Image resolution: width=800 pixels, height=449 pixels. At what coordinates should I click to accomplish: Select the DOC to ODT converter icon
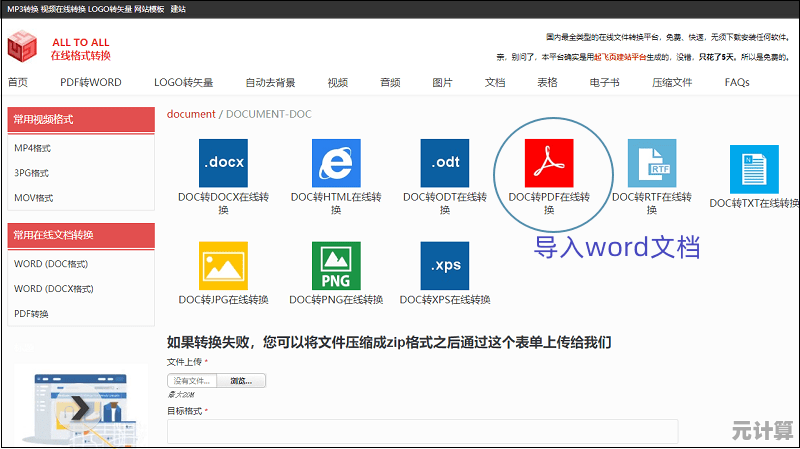point(445,163)
